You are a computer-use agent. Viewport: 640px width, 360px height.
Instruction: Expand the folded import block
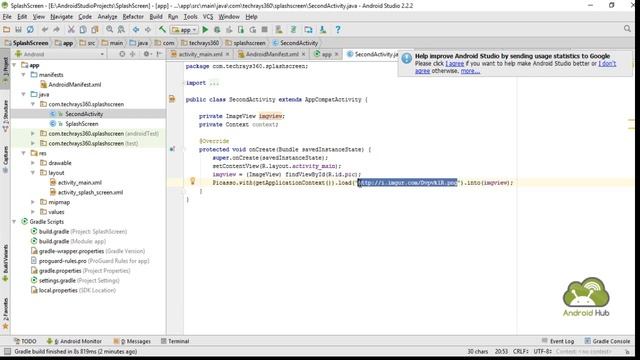[x=214, y=83]
